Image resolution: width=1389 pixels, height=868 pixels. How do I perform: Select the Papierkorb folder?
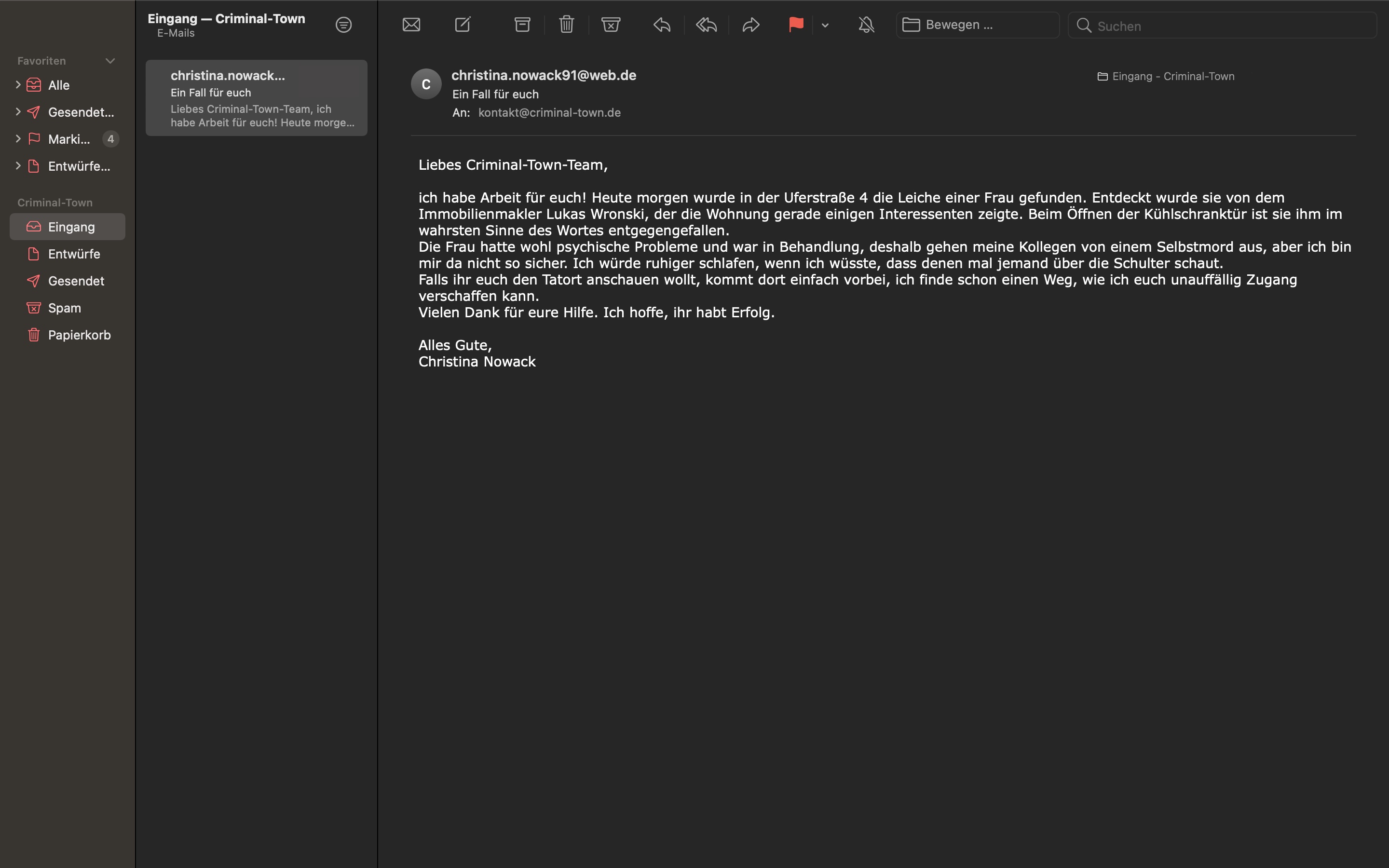(x=79, y=335)
